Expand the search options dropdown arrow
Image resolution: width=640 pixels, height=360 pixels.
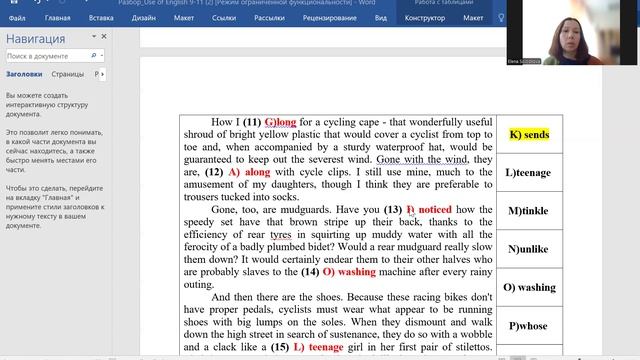coord(102,56)
